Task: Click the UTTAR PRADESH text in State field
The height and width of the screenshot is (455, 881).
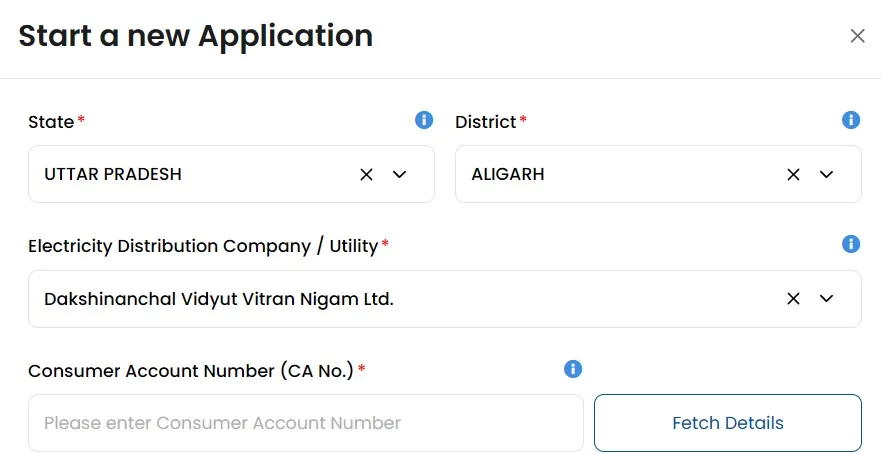Action: point(113,174)
